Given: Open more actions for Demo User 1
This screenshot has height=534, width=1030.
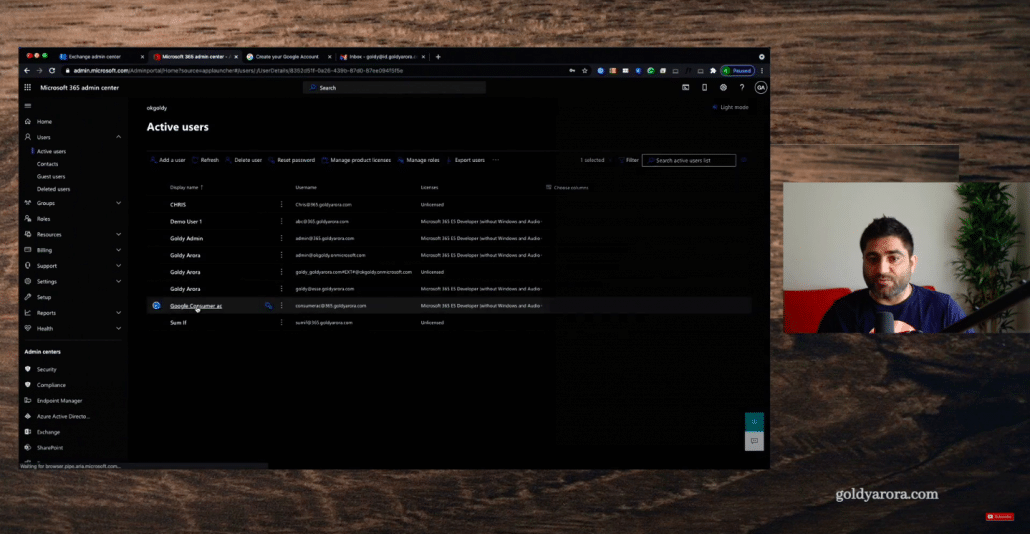Looking at the screenshot, I should coord(281,221).
